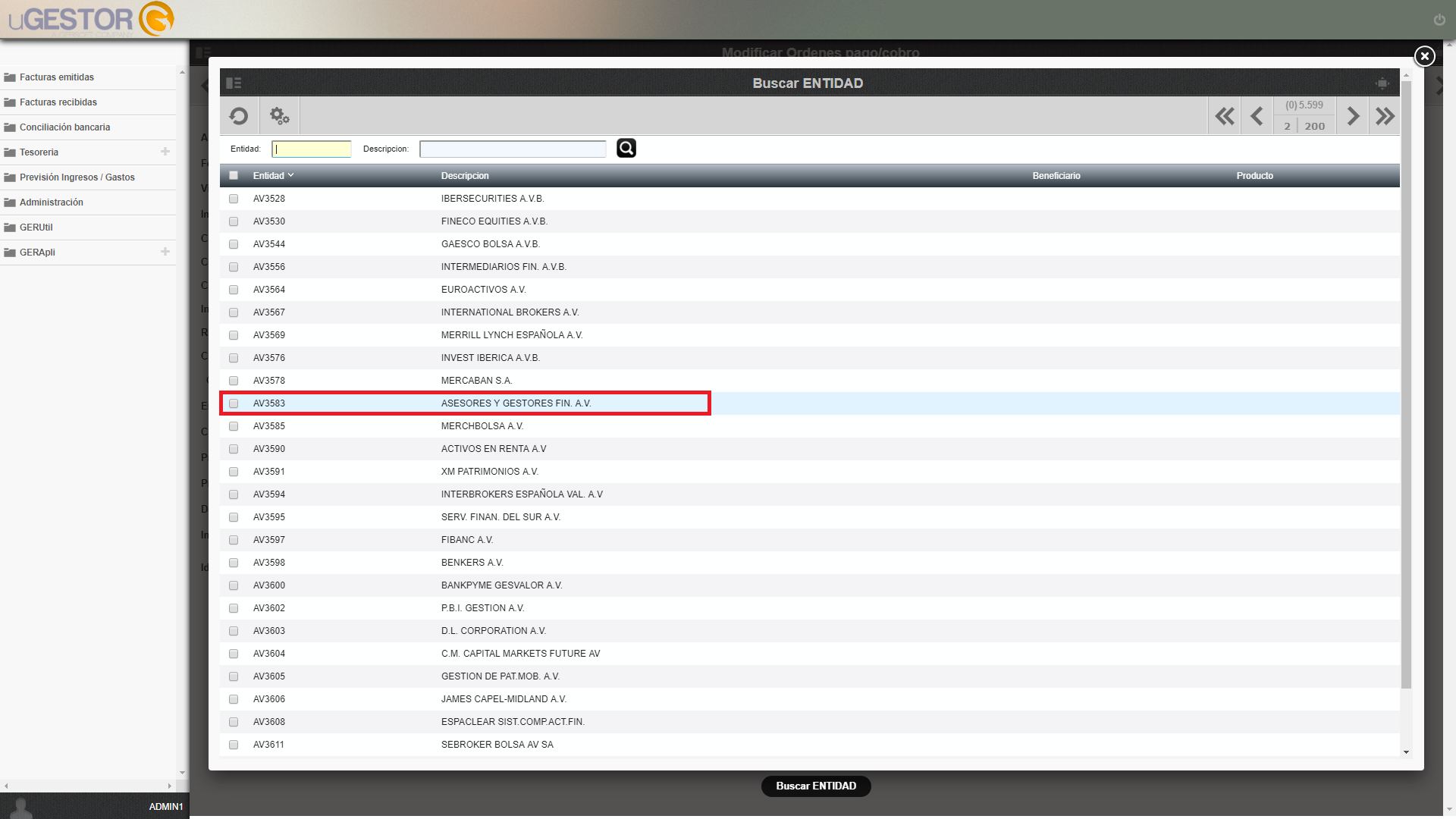Open the Administración menu item
Viewport: 1456px width, 819px height.
tap(52, 202)
